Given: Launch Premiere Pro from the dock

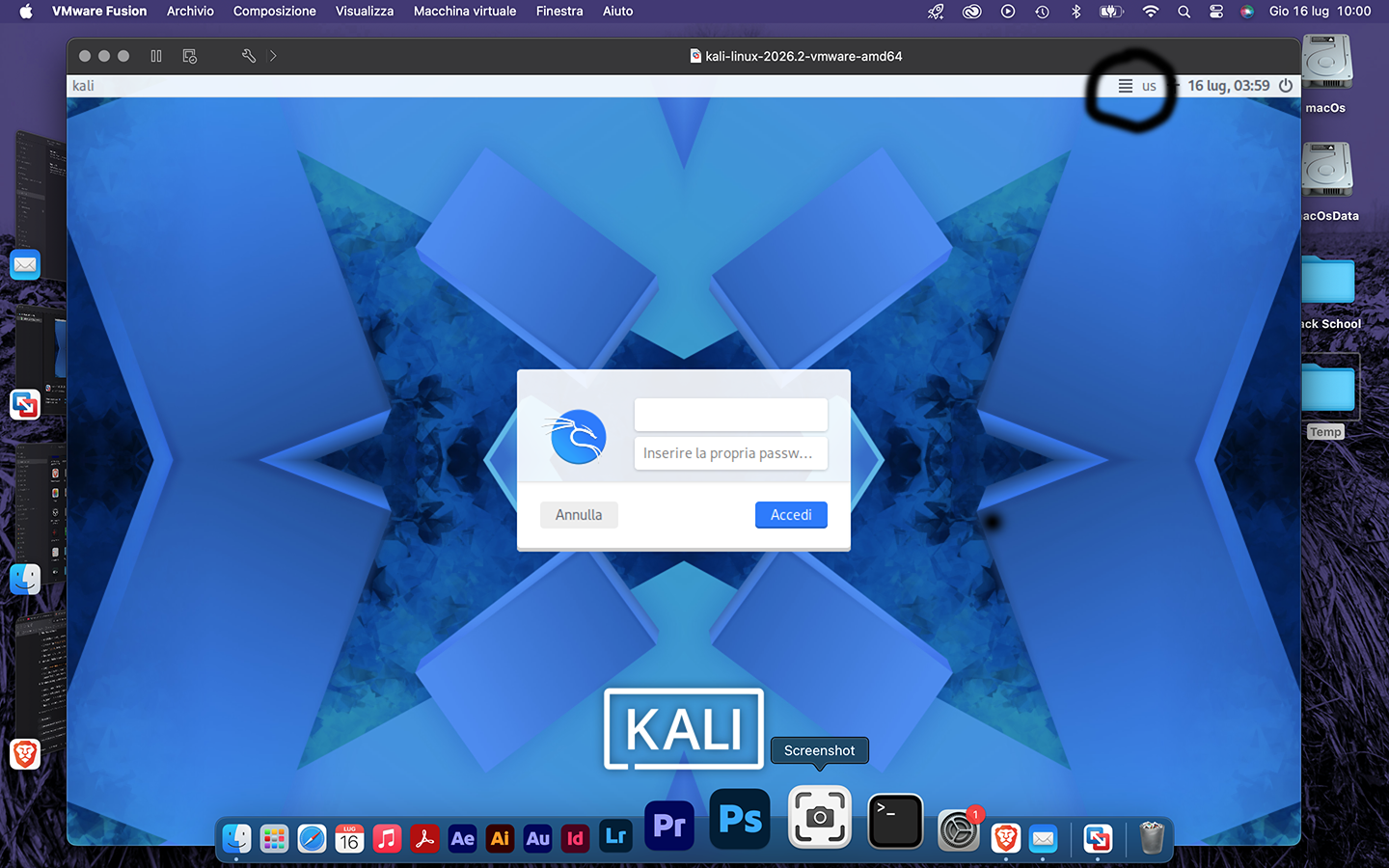Looking at the screenshot, I should (x=669, y=826).
